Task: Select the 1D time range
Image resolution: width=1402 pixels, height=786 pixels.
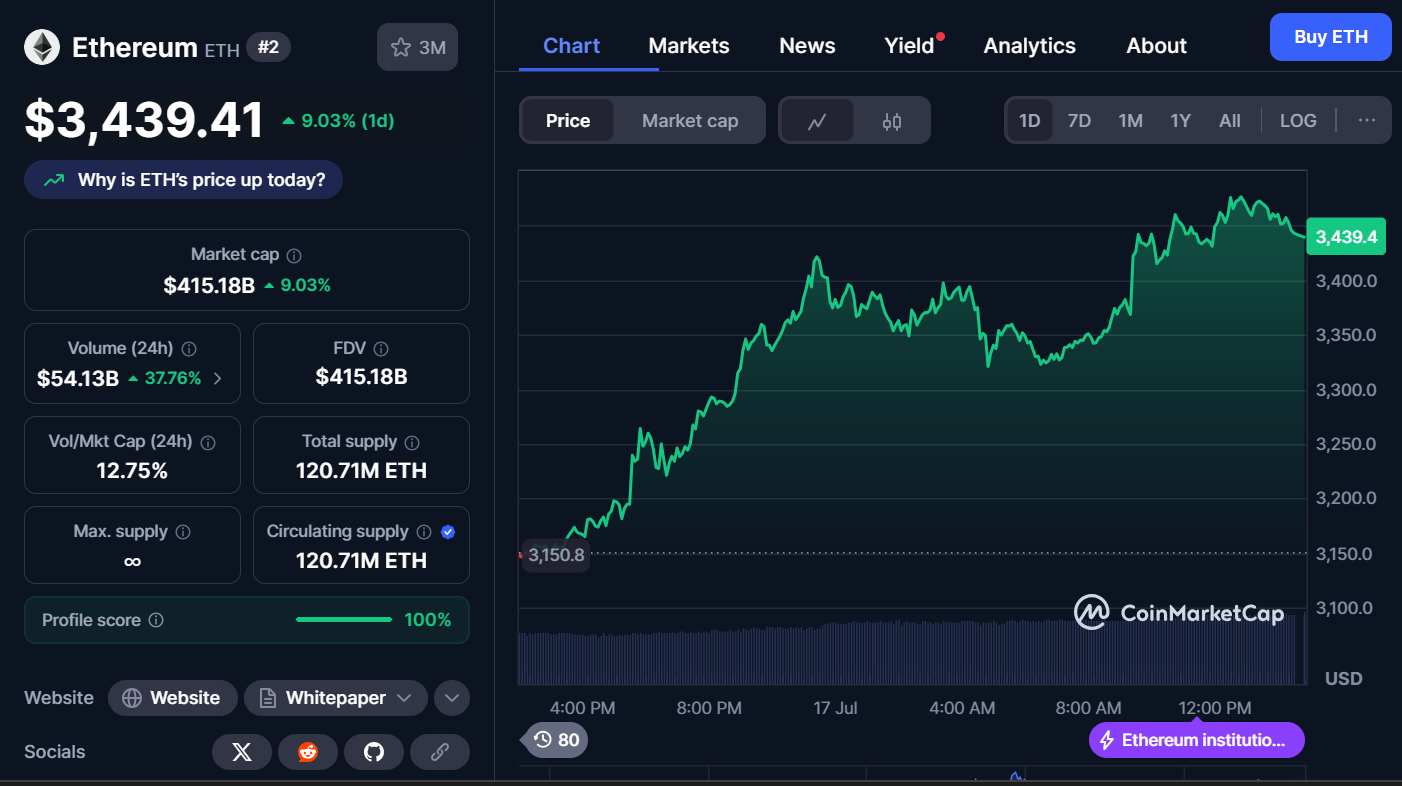Action: (x=1030, y=121)
